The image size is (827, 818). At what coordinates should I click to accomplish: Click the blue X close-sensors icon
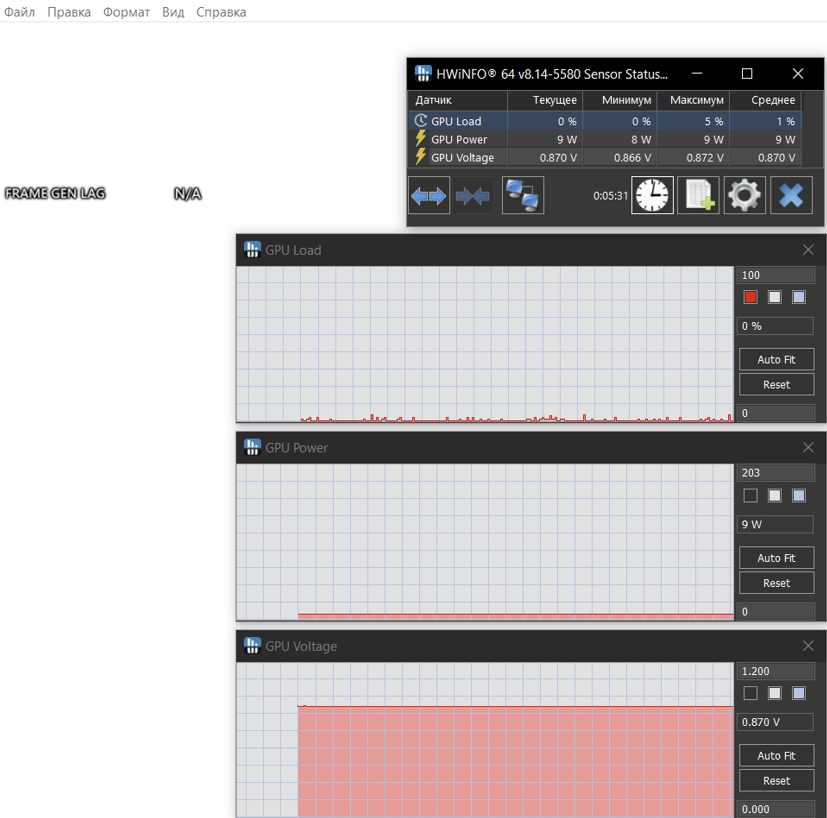791,196
